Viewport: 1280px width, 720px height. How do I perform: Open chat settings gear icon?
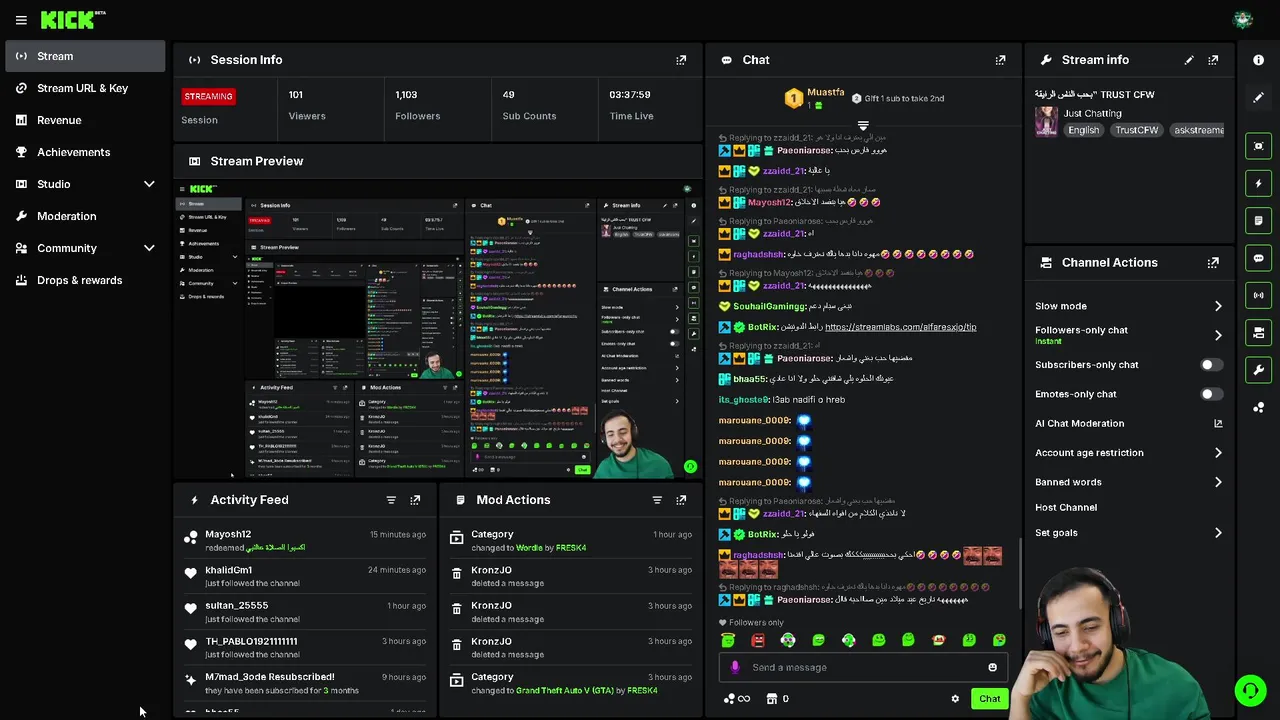955,699
